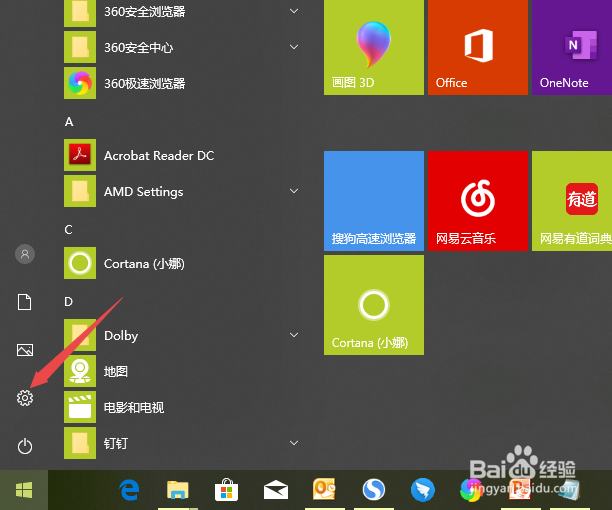The width and height of the screenshot is (612, 510).
Task: Open Outlook from taskbar
Action: coord(324,489)
